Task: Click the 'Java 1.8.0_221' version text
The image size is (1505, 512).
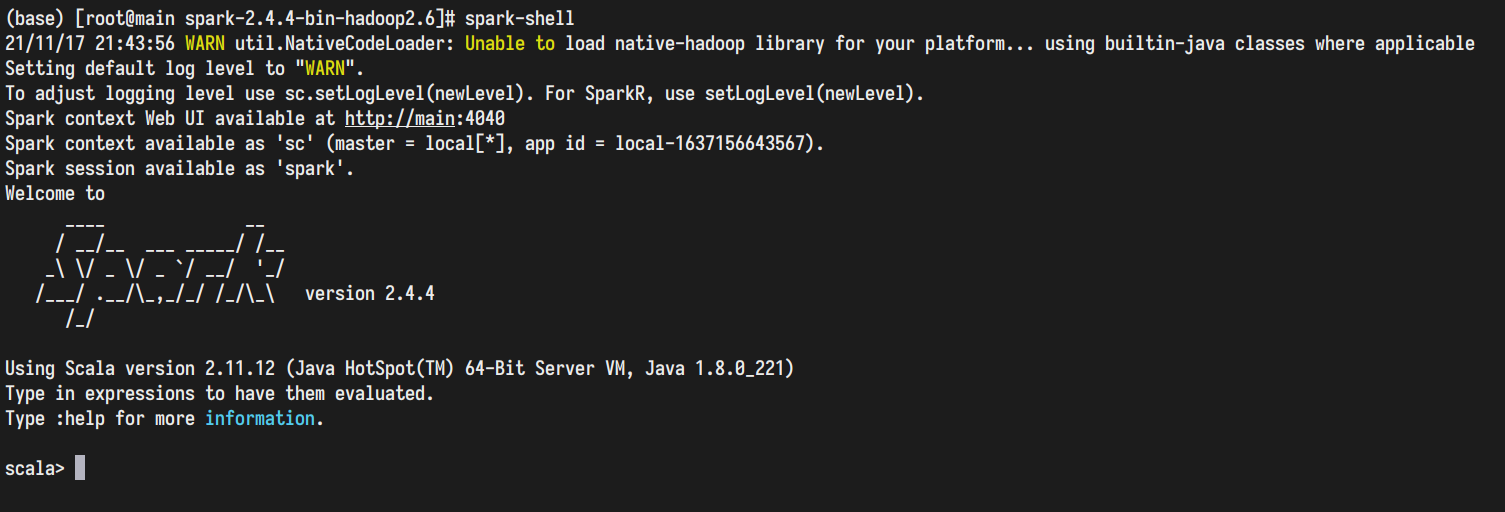Action: pyautogui.click(x=715, y=369)
